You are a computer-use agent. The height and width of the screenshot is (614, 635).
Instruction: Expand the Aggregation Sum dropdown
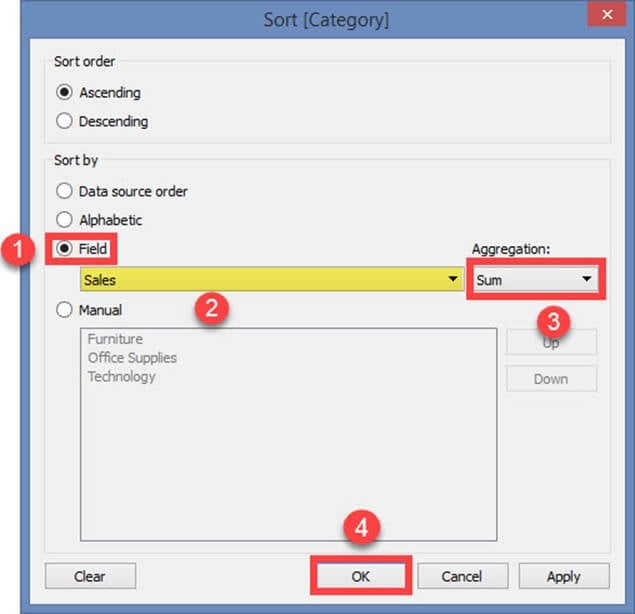(x=534, y=281)
